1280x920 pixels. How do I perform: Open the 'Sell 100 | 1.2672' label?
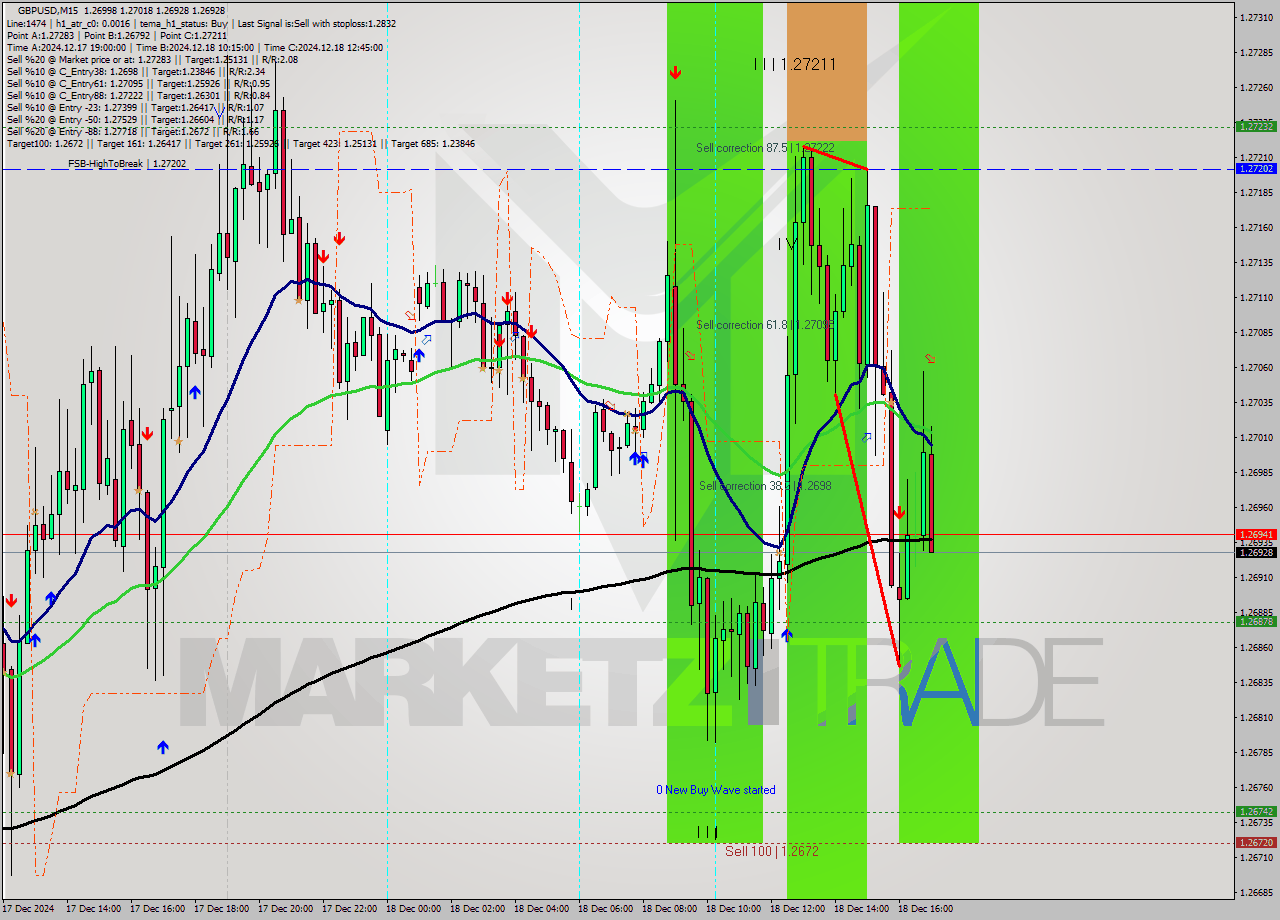tap(771, 852)
